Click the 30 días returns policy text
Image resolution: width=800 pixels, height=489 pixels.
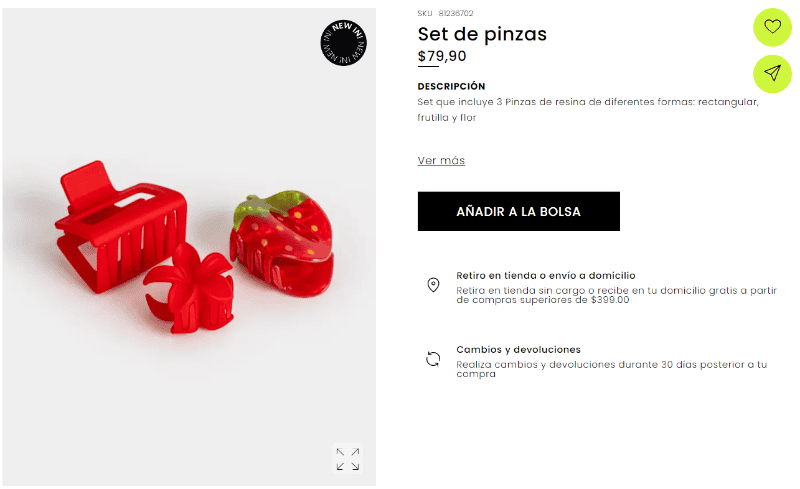(x=611, y=369)
